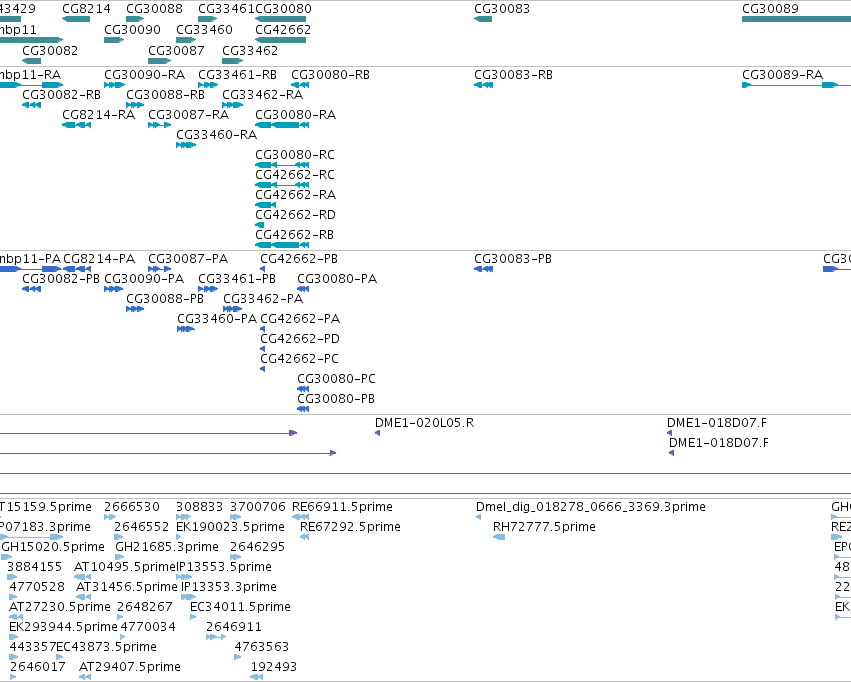Open transcript CG42662-RA
The width and height of the screenshot is (851, 682).
pos(296,195)
